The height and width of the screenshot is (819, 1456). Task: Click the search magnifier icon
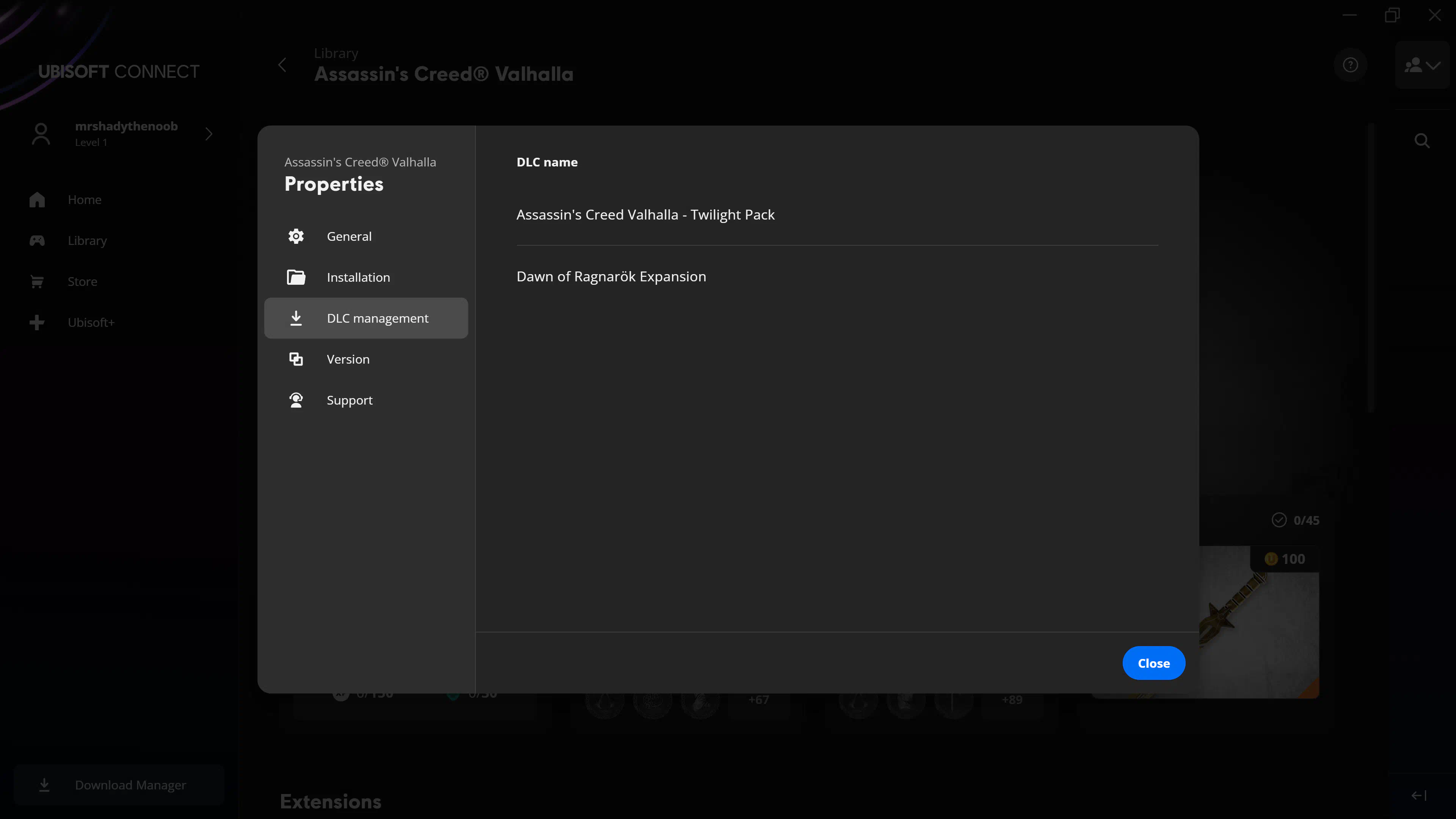click(x=1421, y=141)
